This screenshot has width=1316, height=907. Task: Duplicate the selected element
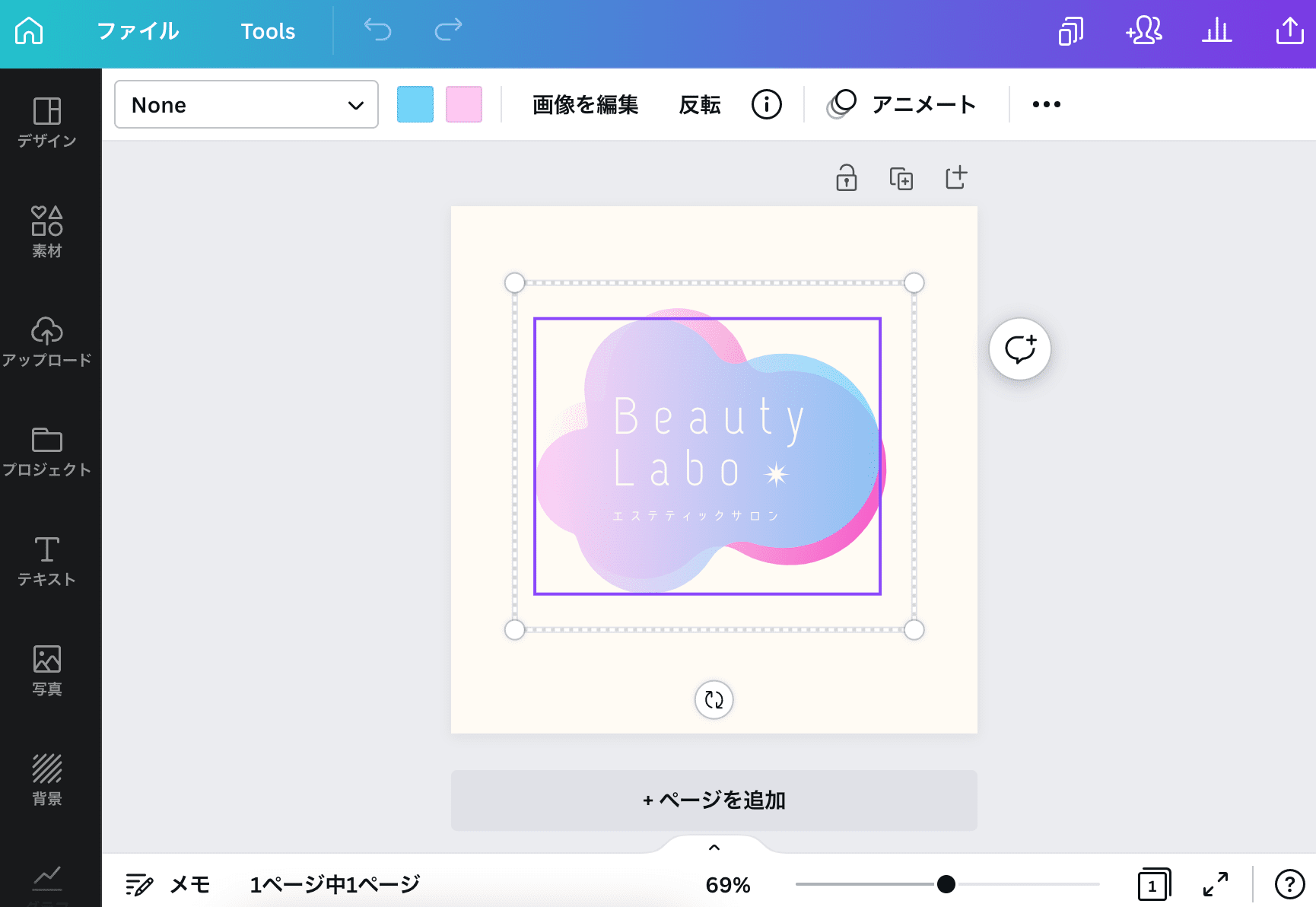901,177
